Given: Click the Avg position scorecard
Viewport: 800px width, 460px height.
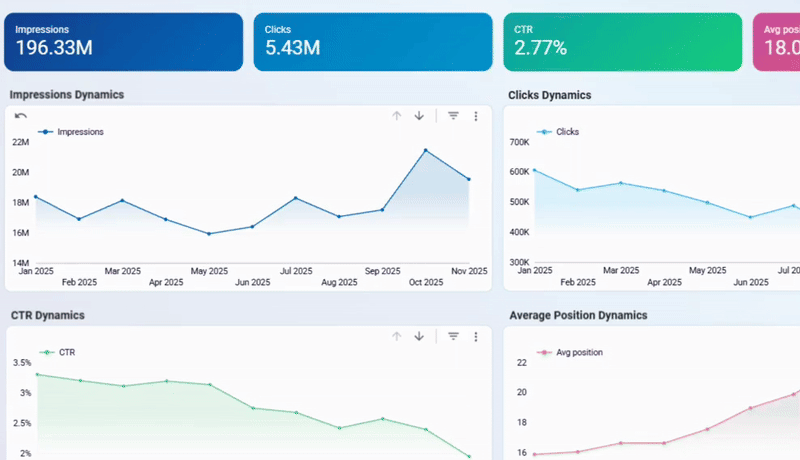Looking at the screenshot, I should [778, 42].
